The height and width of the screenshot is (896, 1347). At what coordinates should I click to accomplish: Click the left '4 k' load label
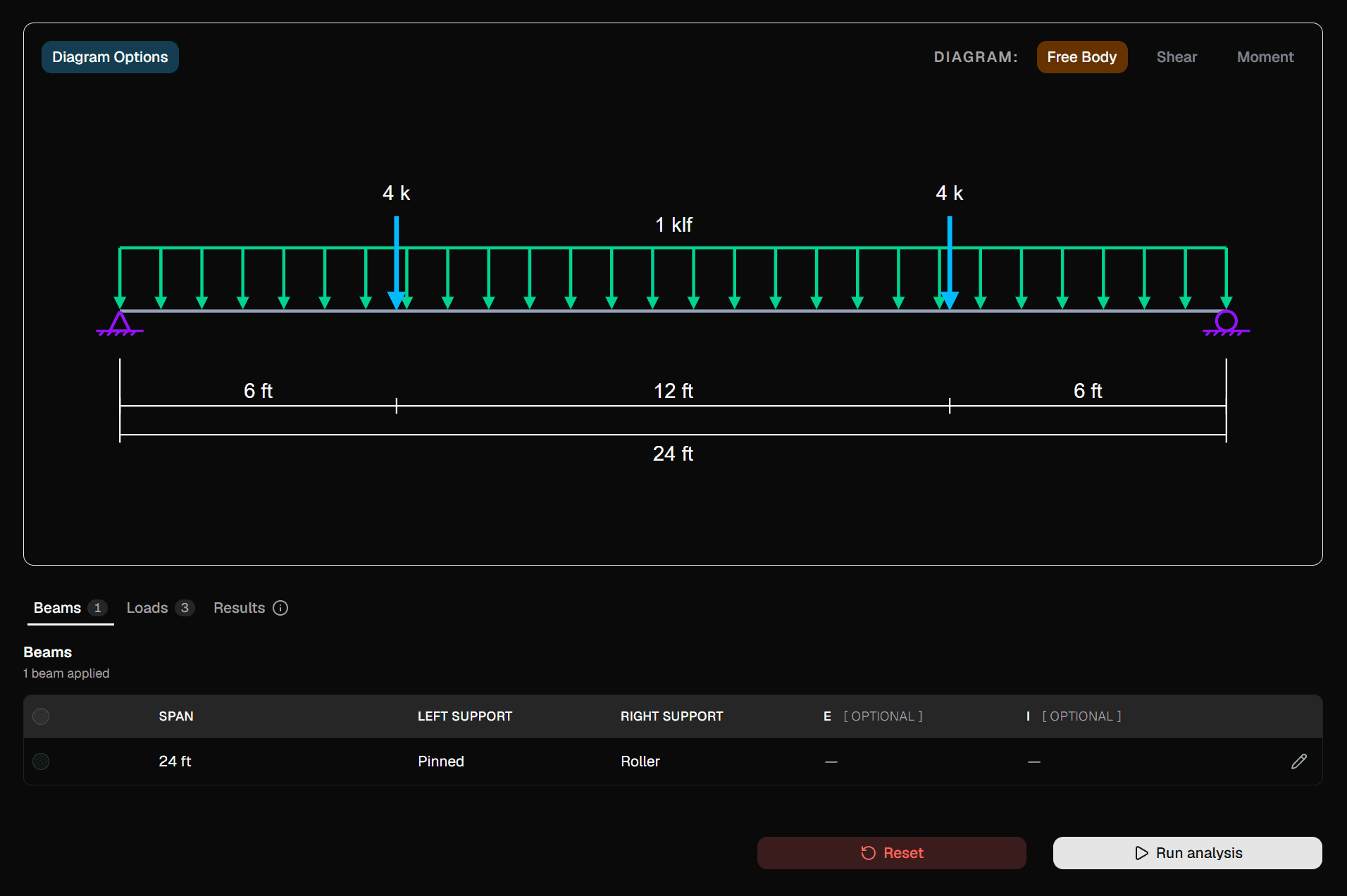[396, 193]
